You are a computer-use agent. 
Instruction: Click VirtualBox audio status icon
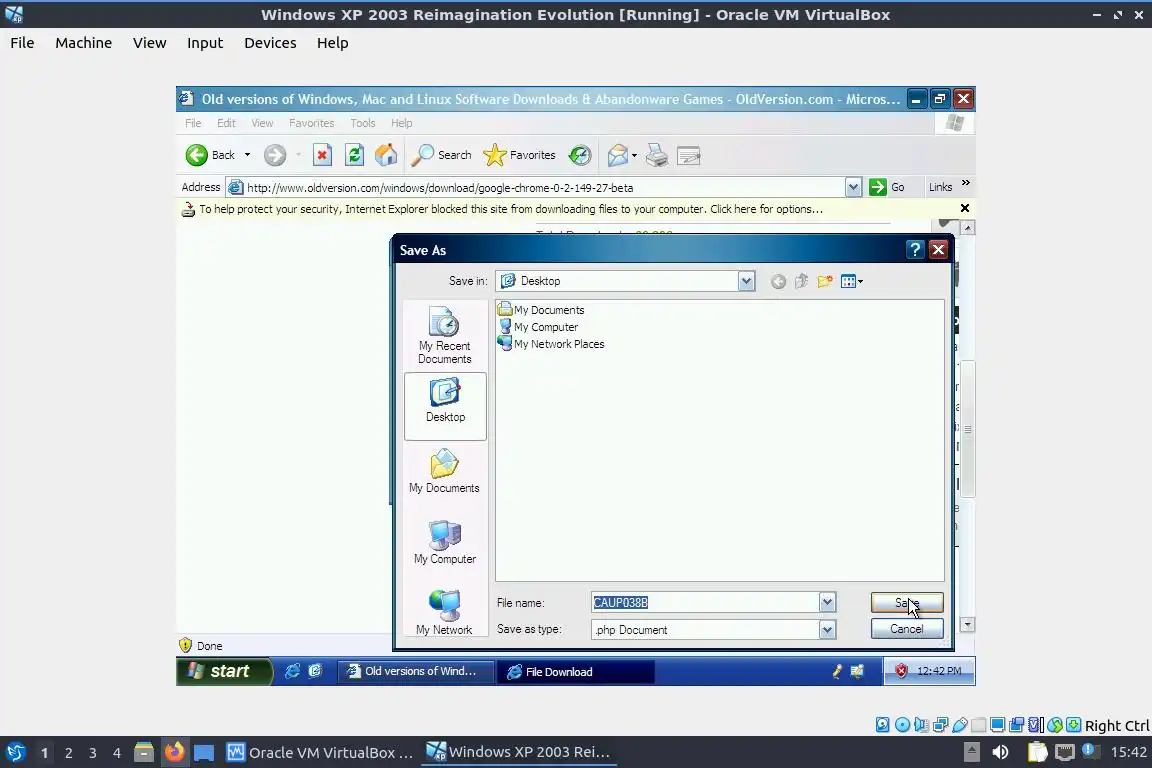[x=921, y=725]
